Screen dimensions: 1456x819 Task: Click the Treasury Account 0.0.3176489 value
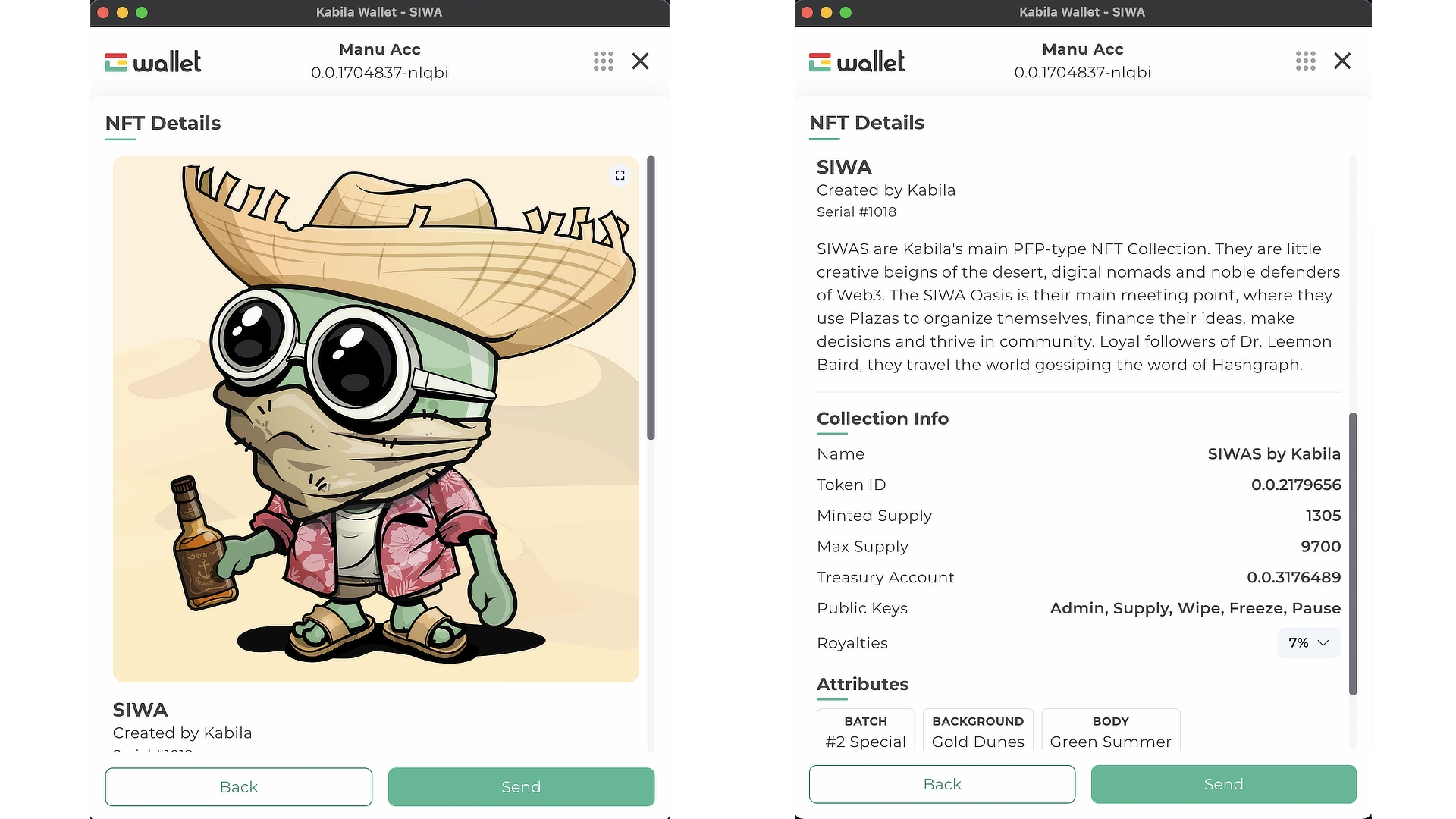coord(1293,577)
